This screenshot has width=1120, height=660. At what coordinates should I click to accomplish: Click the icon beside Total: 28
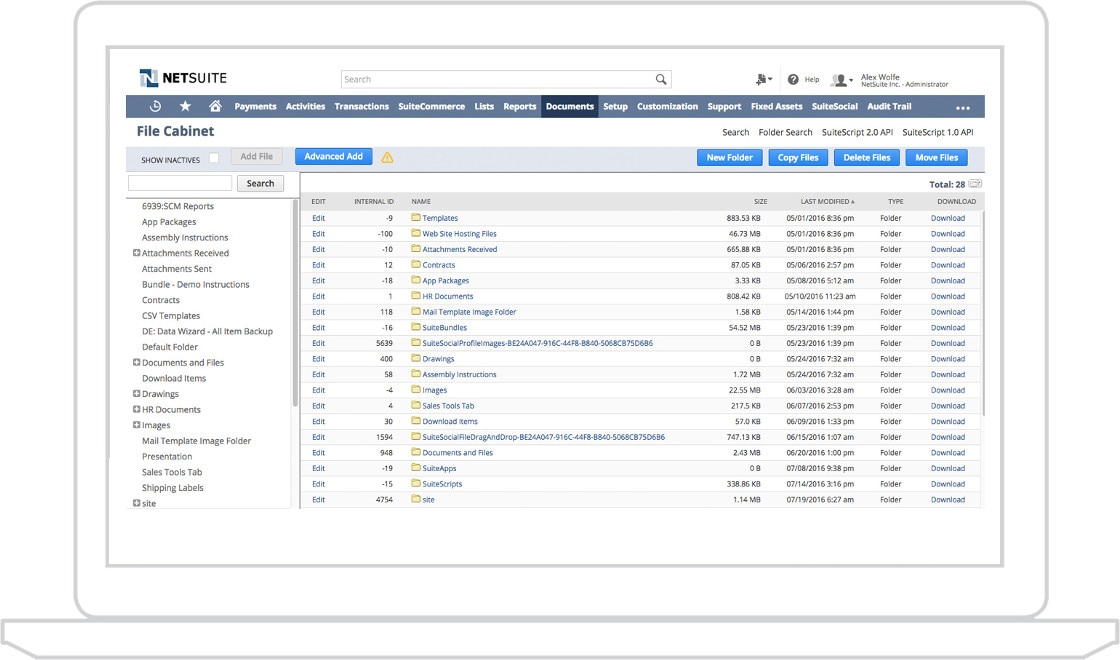975,184
